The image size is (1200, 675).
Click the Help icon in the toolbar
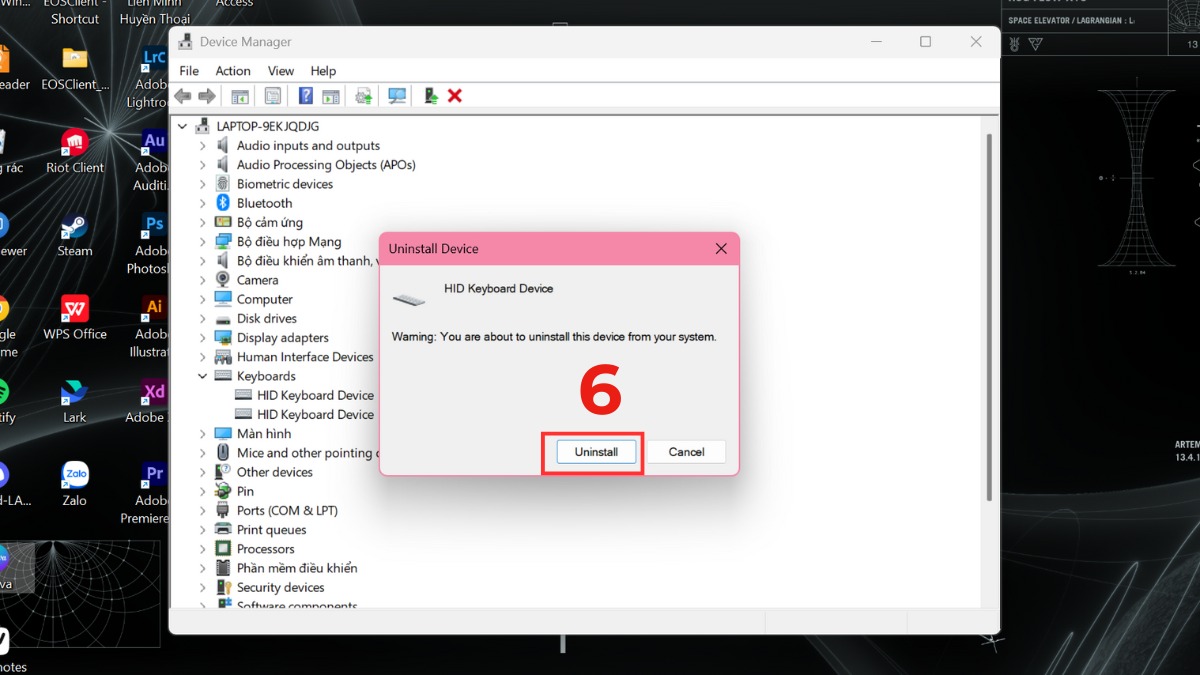(305, 95)
